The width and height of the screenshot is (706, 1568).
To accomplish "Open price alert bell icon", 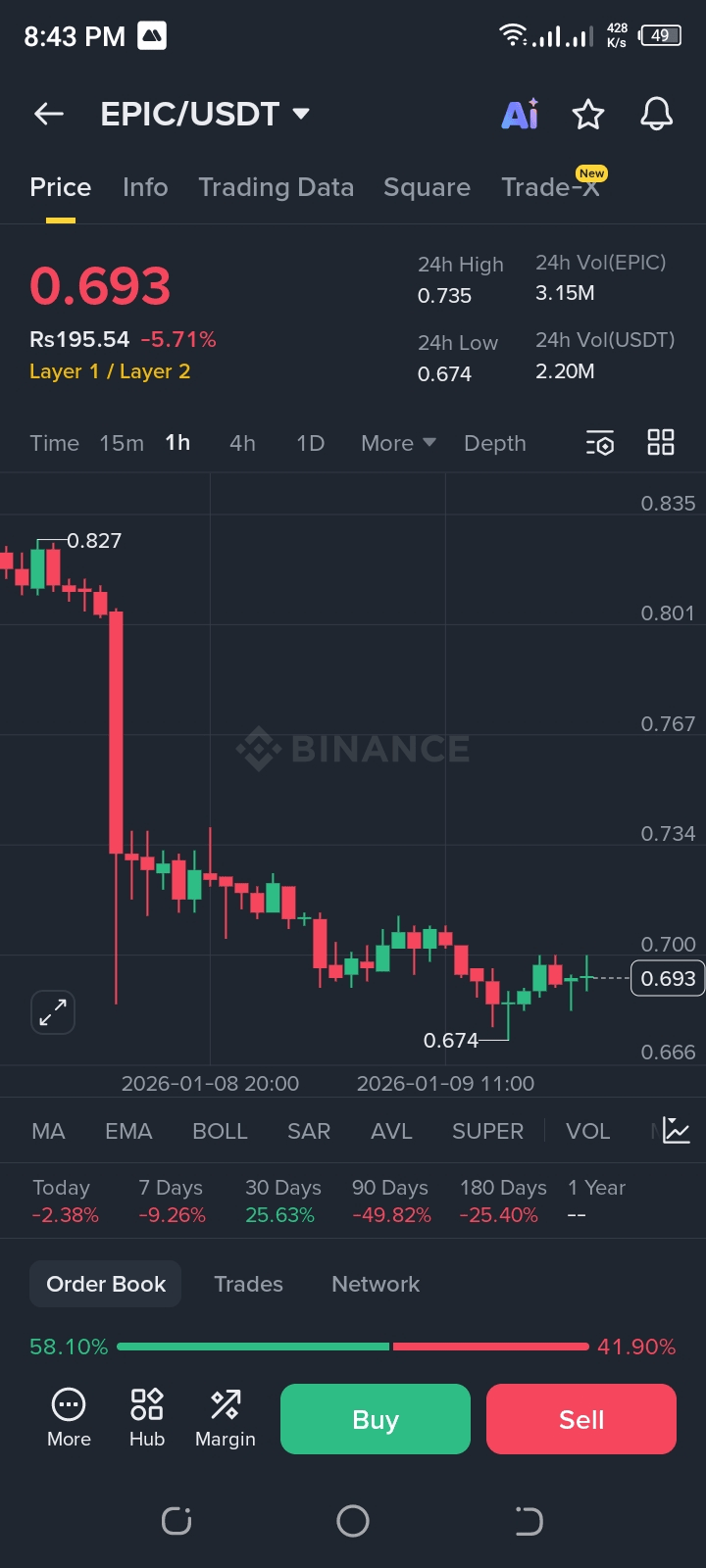I will point(657,115).
